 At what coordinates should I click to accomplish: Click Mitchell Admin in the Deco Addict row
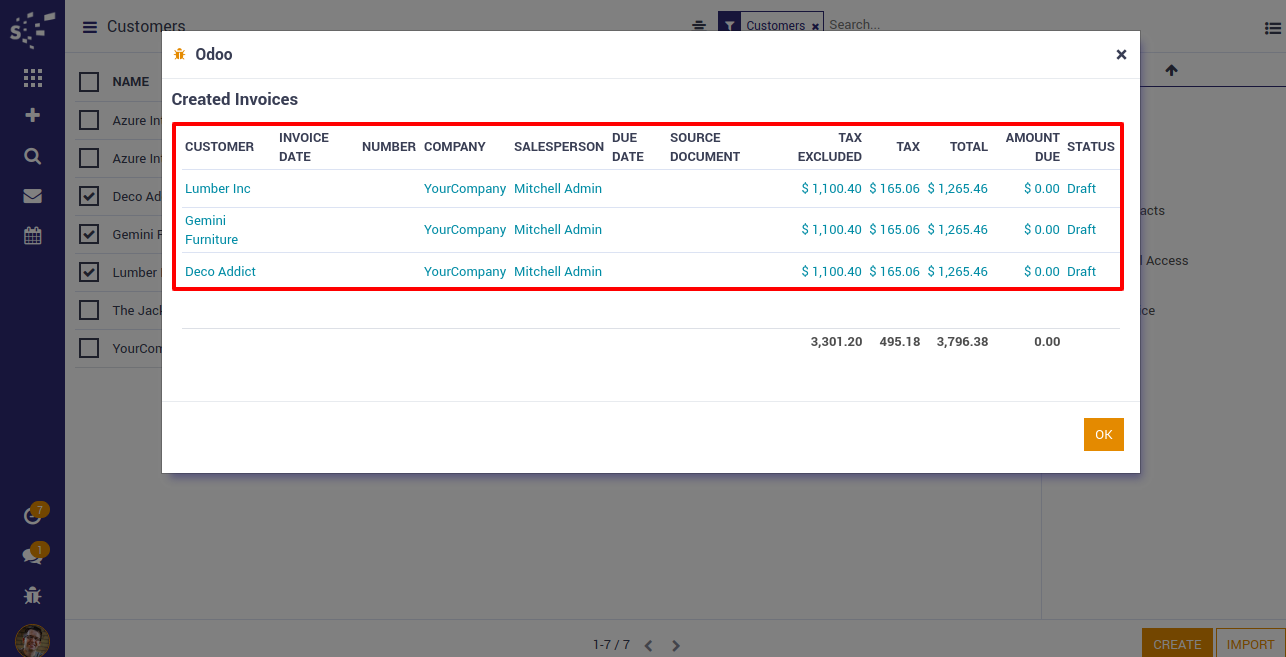[x=558, y=272]
